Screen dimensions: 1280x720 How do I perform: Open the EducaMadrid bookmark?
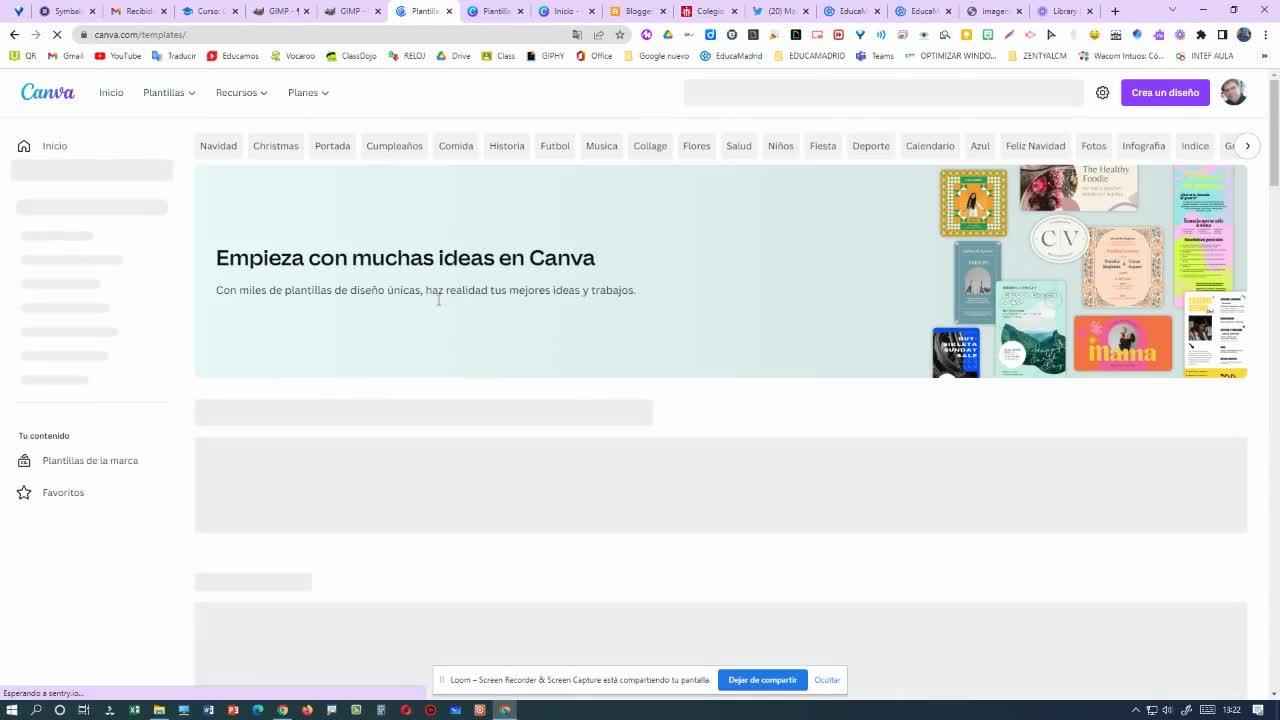pos(731,56)
